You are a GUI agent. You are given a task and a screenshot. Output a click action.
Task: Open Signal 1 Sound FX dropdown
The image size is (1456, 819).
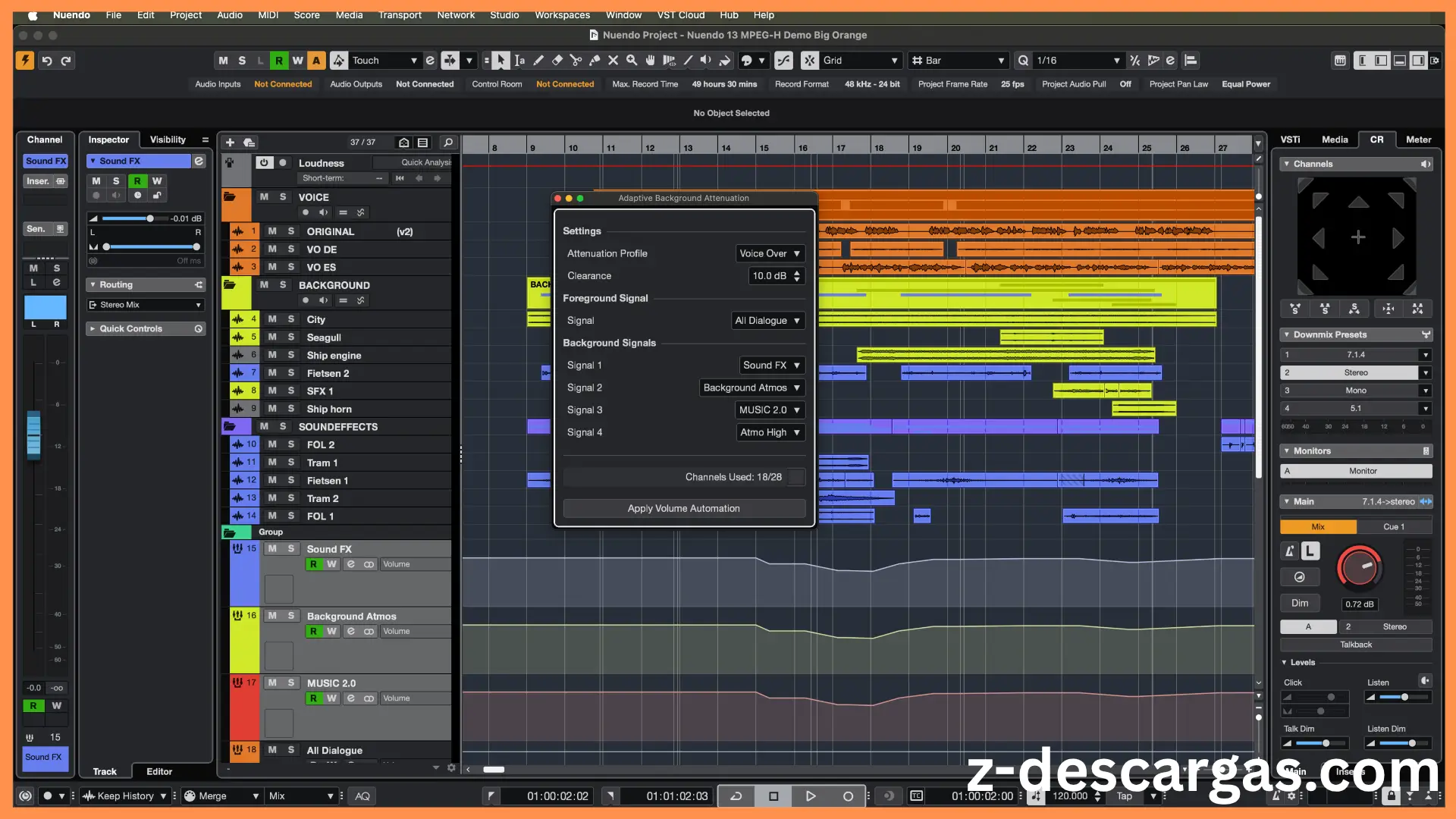click(x=772, y=366)
